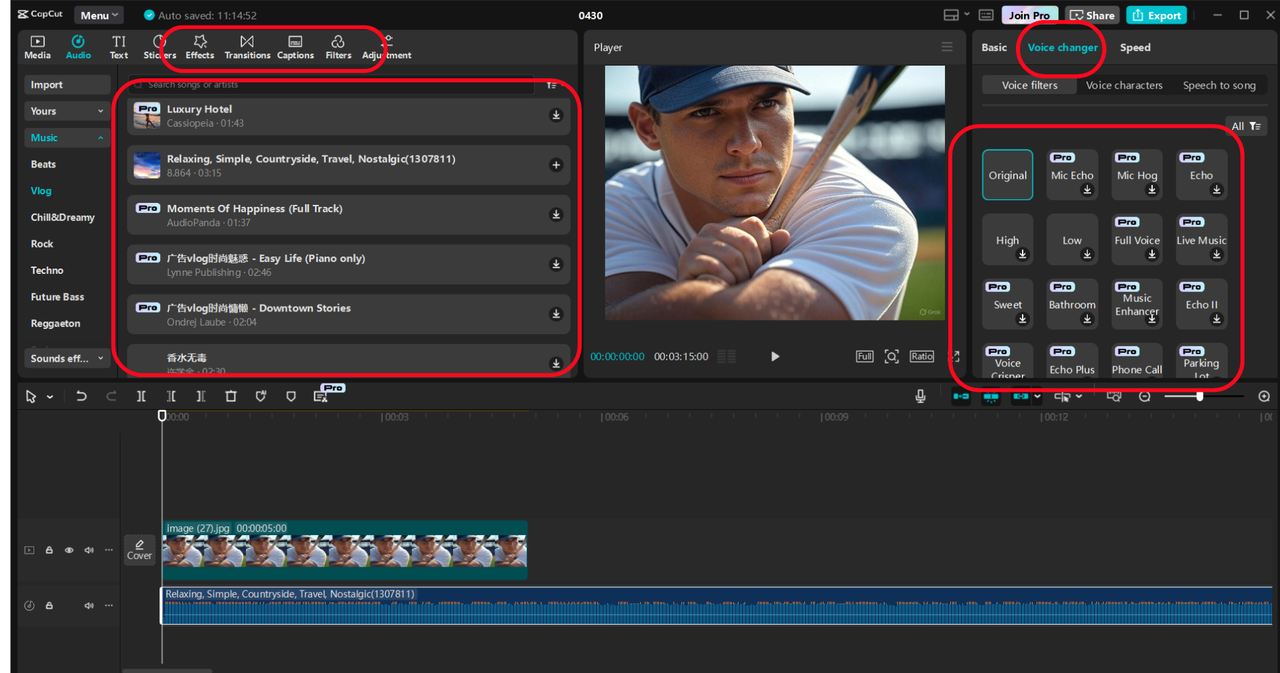Image resolution: width=1280 pixels, height=673 pixels.
Task: Open the selection tool mode dropdown arrow
Action: click(50, 397)
